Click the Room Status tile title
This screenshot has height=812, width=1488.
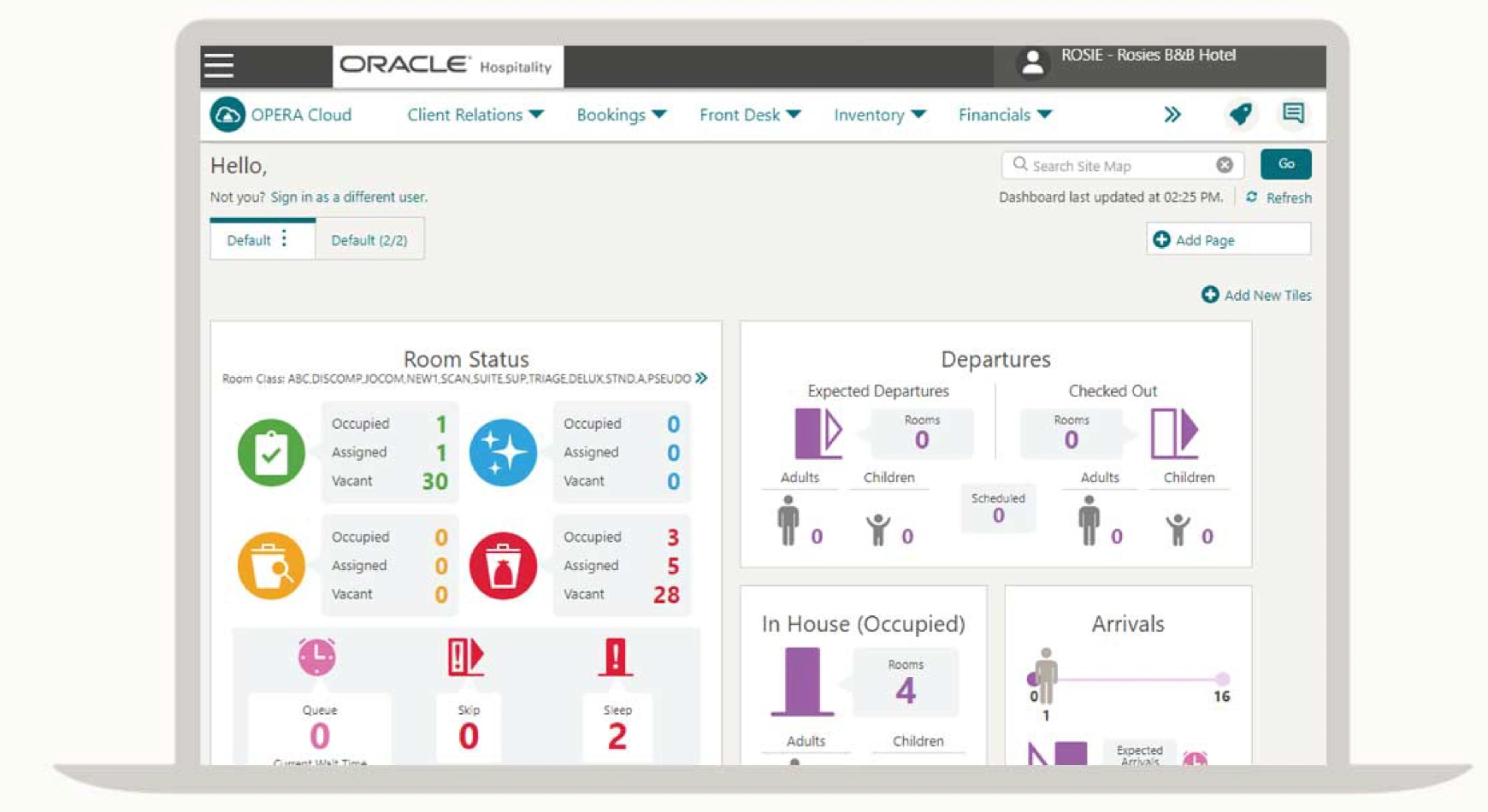coord(466,359)
